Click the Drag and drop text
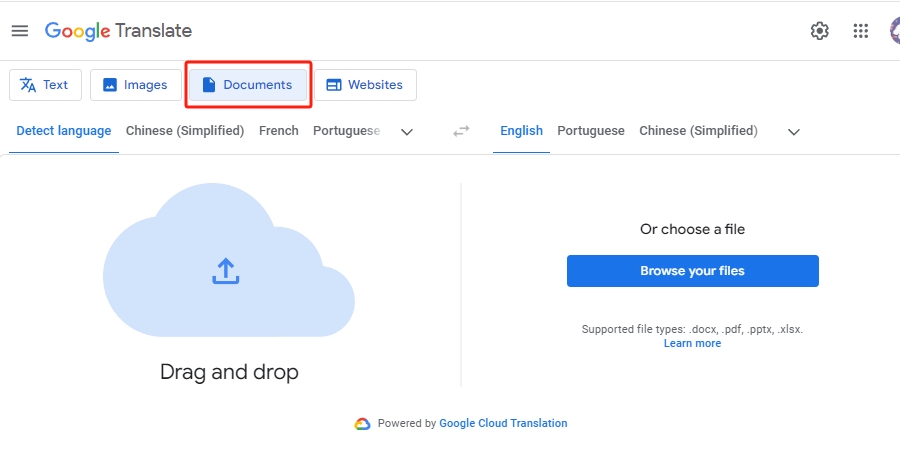Image resolution: width=900 pixels, height=450 pixels. click(229, 373)
